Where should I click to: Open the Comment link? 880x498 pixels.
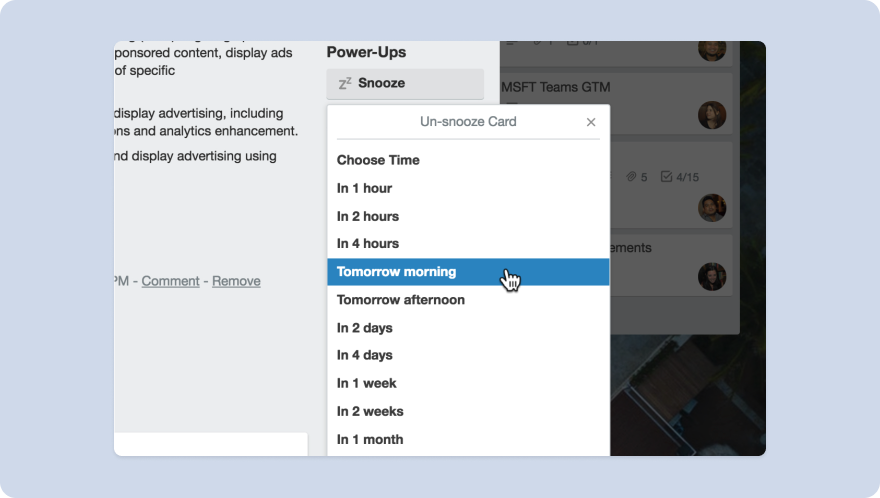170,281
